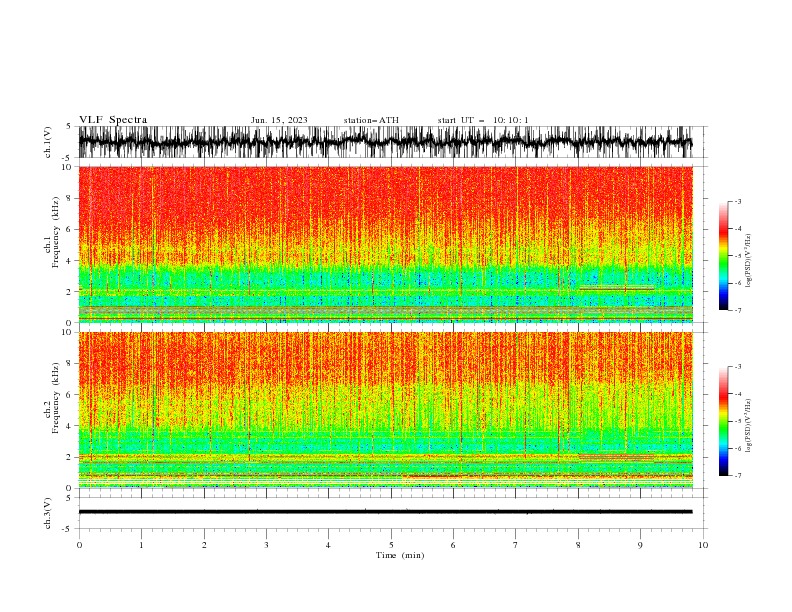This screenshot has width=792, height=612.
Task: Click the ch.1 frequency tick label "4"
Action: click(69, 261)
